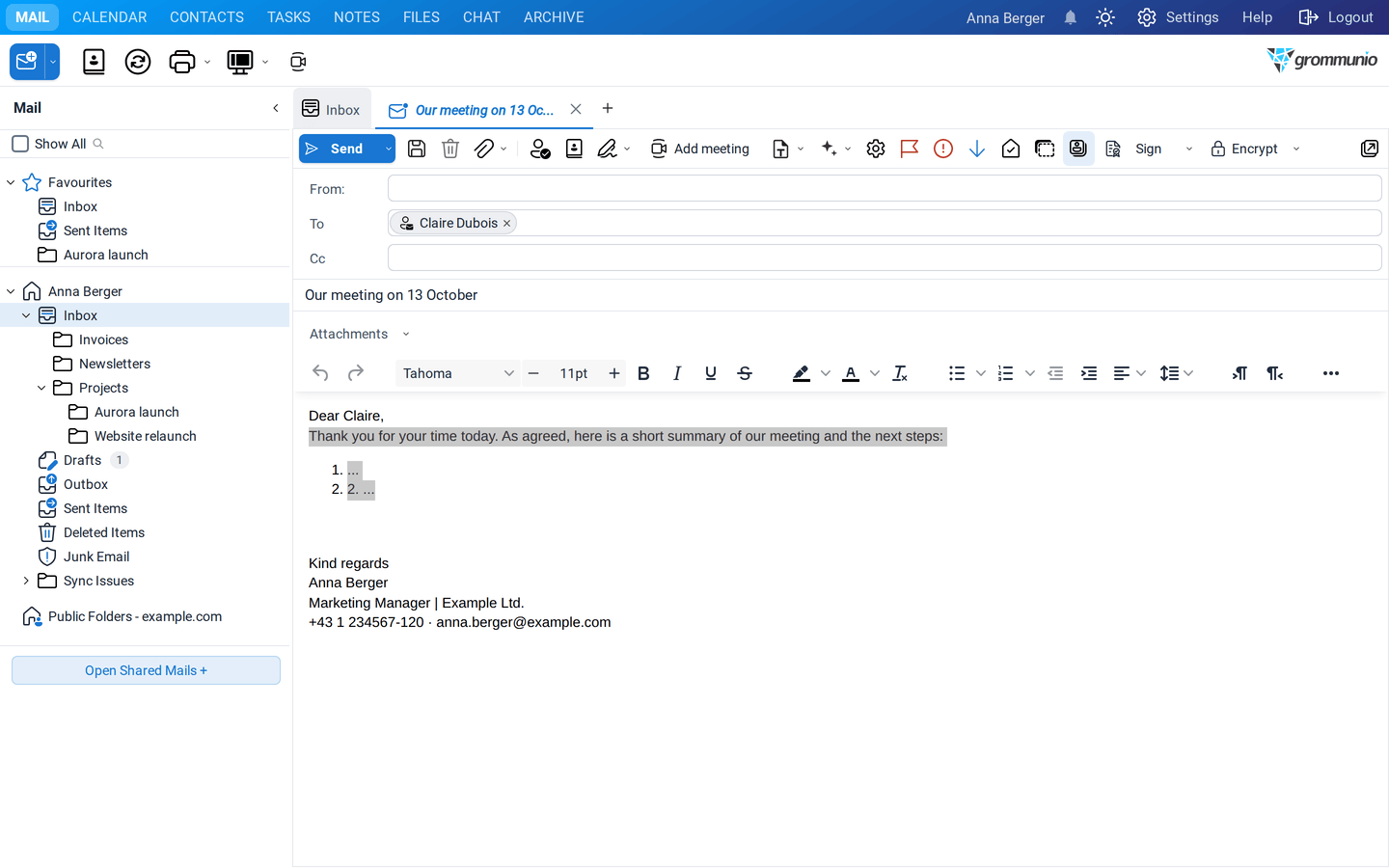The height and width of the screenshot is (868, 1389).
Task: Undo the last edit
Action: click(x=321, y=373)
